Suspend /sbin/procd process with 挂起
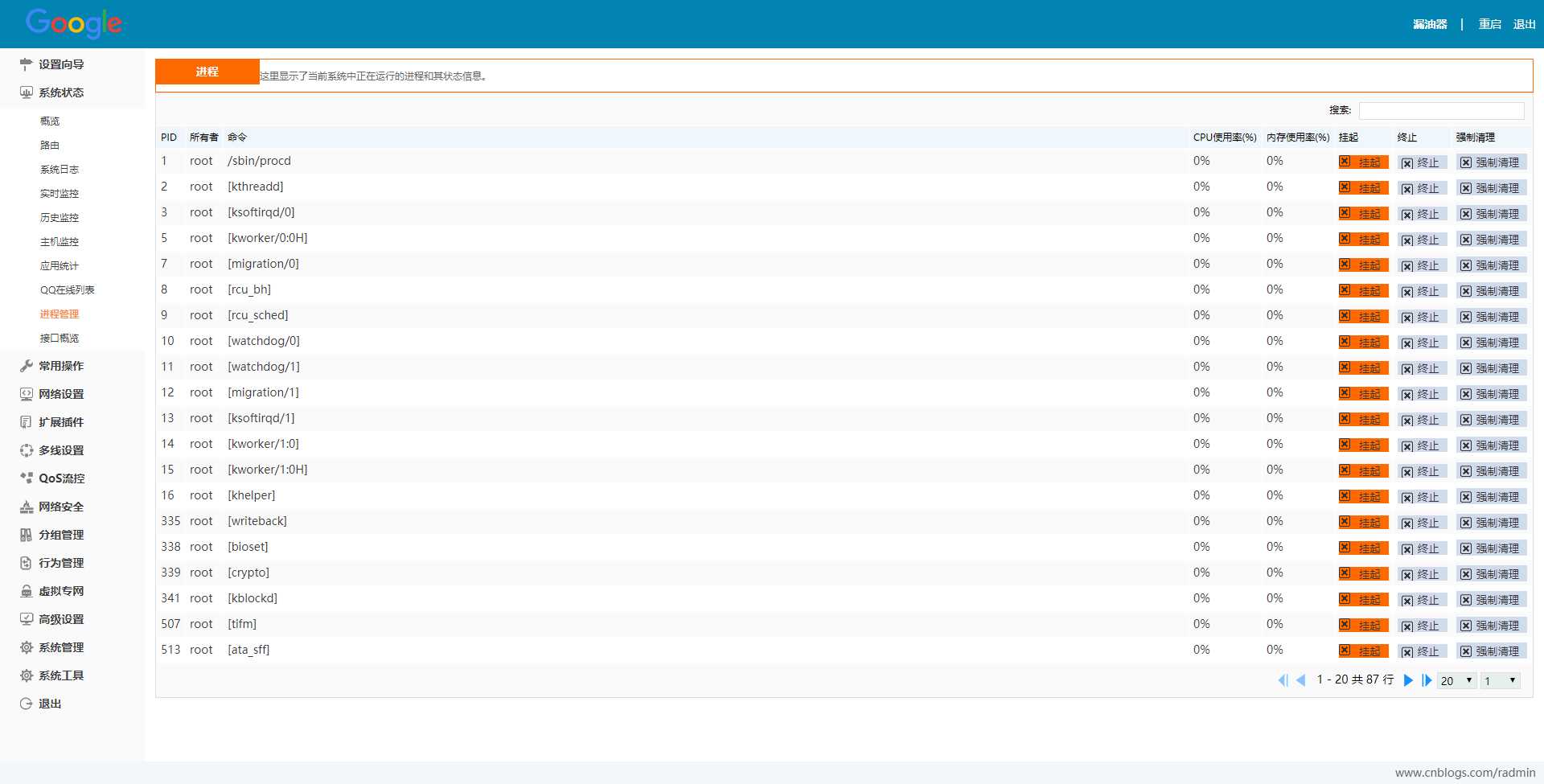Viewport: 1544px width, 784px height. point(1363,162)
